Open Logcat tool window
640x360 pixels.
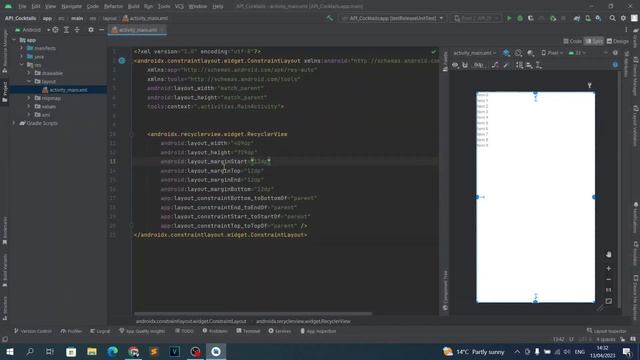click(x=100, y=331)
